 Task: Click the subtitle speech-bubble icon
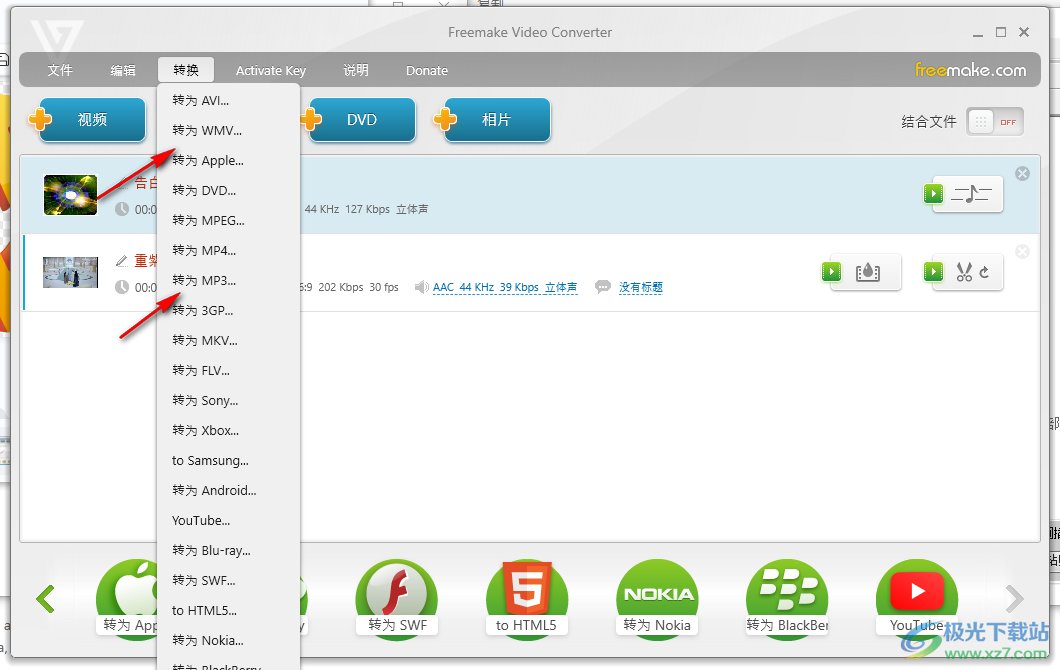602,287
